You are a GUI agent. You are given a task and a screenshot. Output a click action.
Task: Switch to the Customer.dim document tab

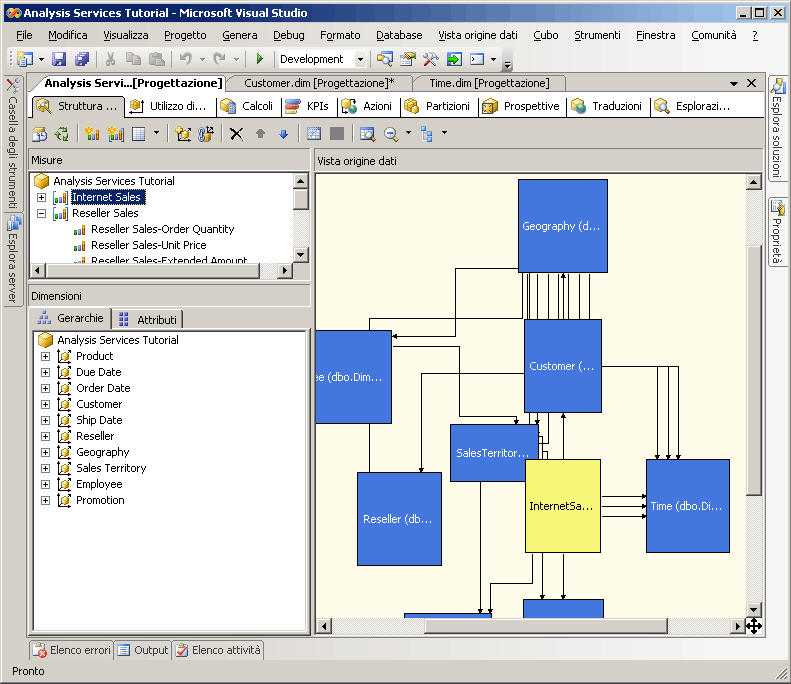tap(319, 83)
